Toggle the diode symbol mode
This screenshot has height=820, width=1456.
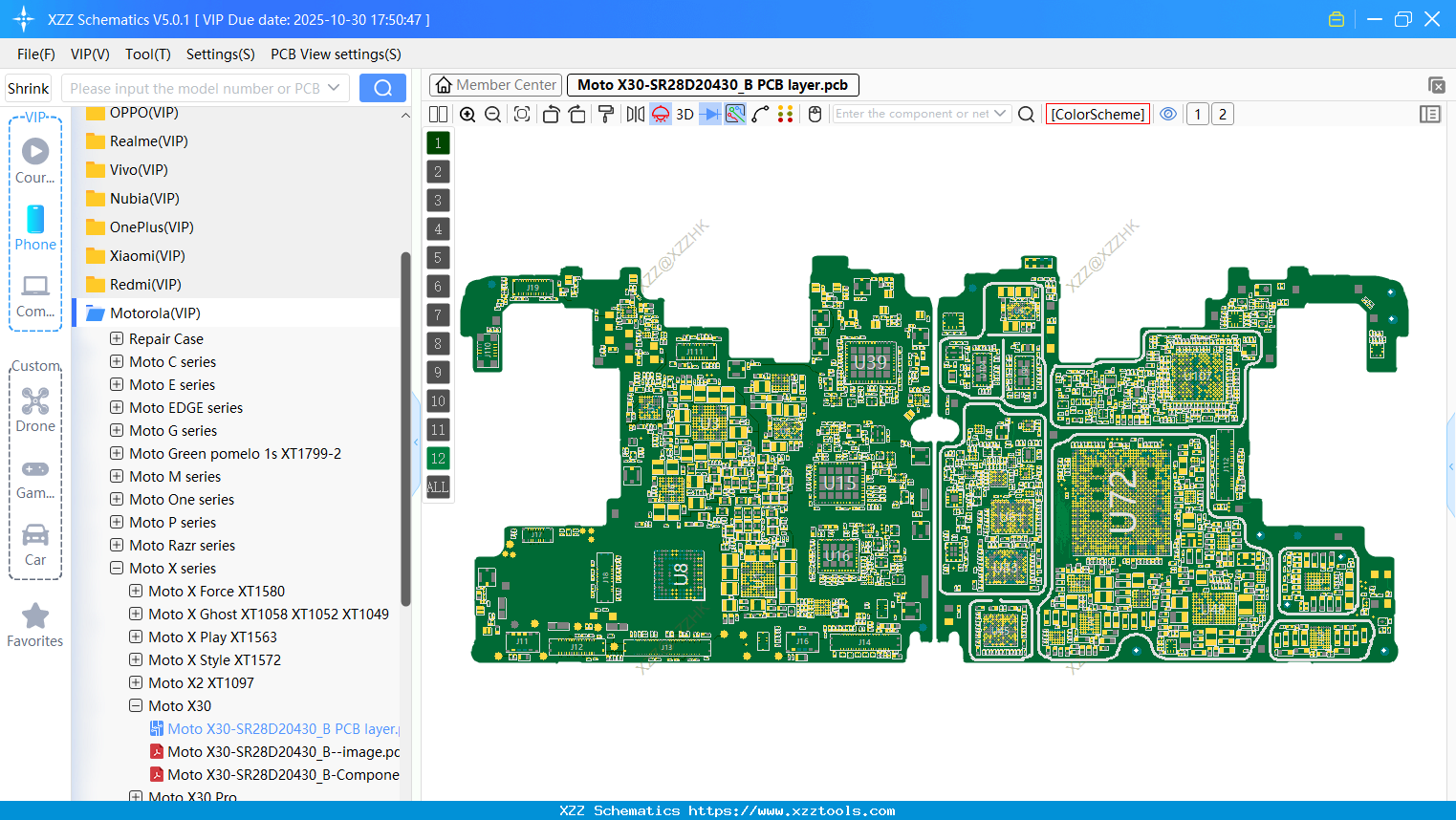point(710,114)
